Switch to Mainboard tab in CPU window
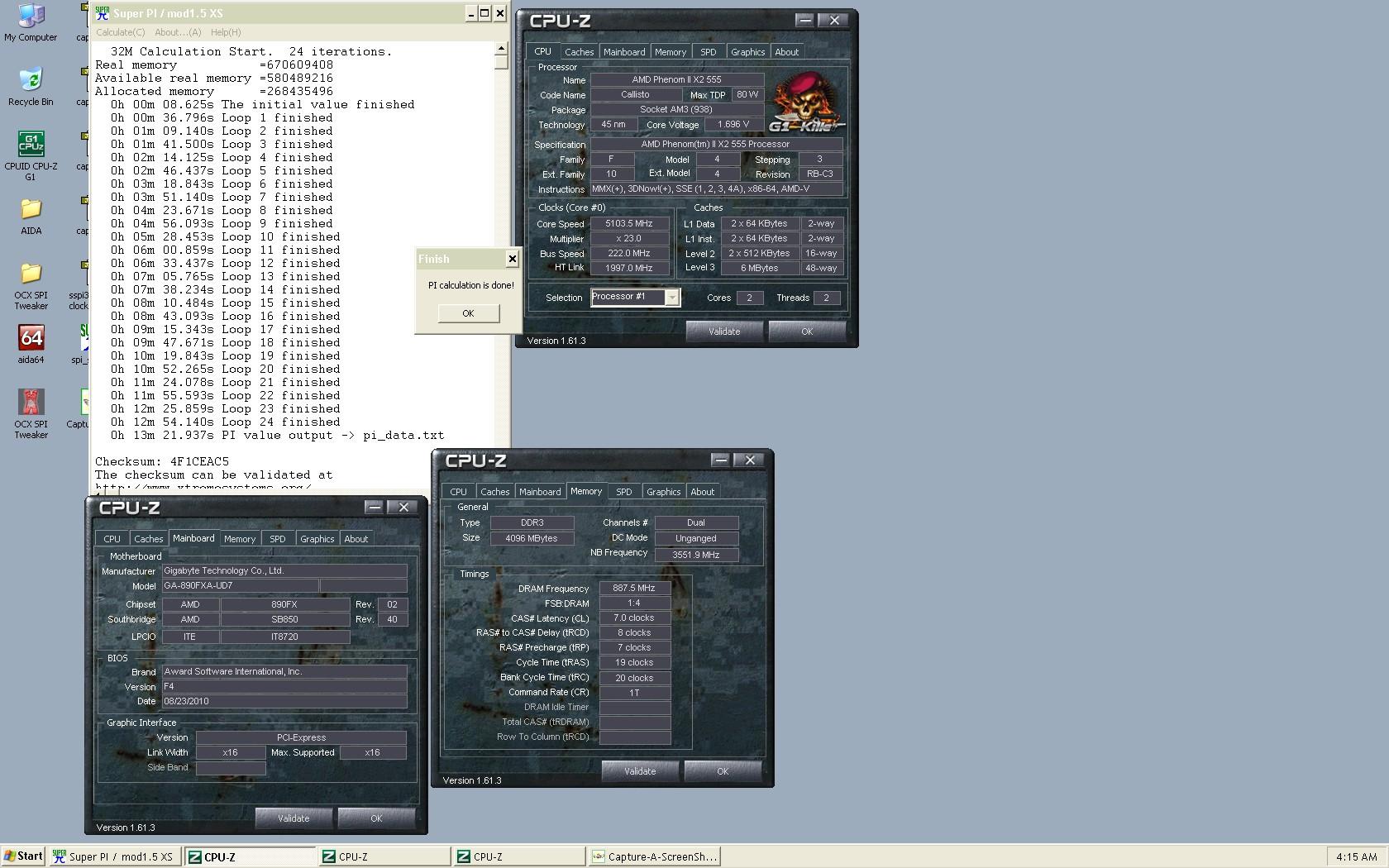This screenshot has width=1389, height=868. point(624,51)
